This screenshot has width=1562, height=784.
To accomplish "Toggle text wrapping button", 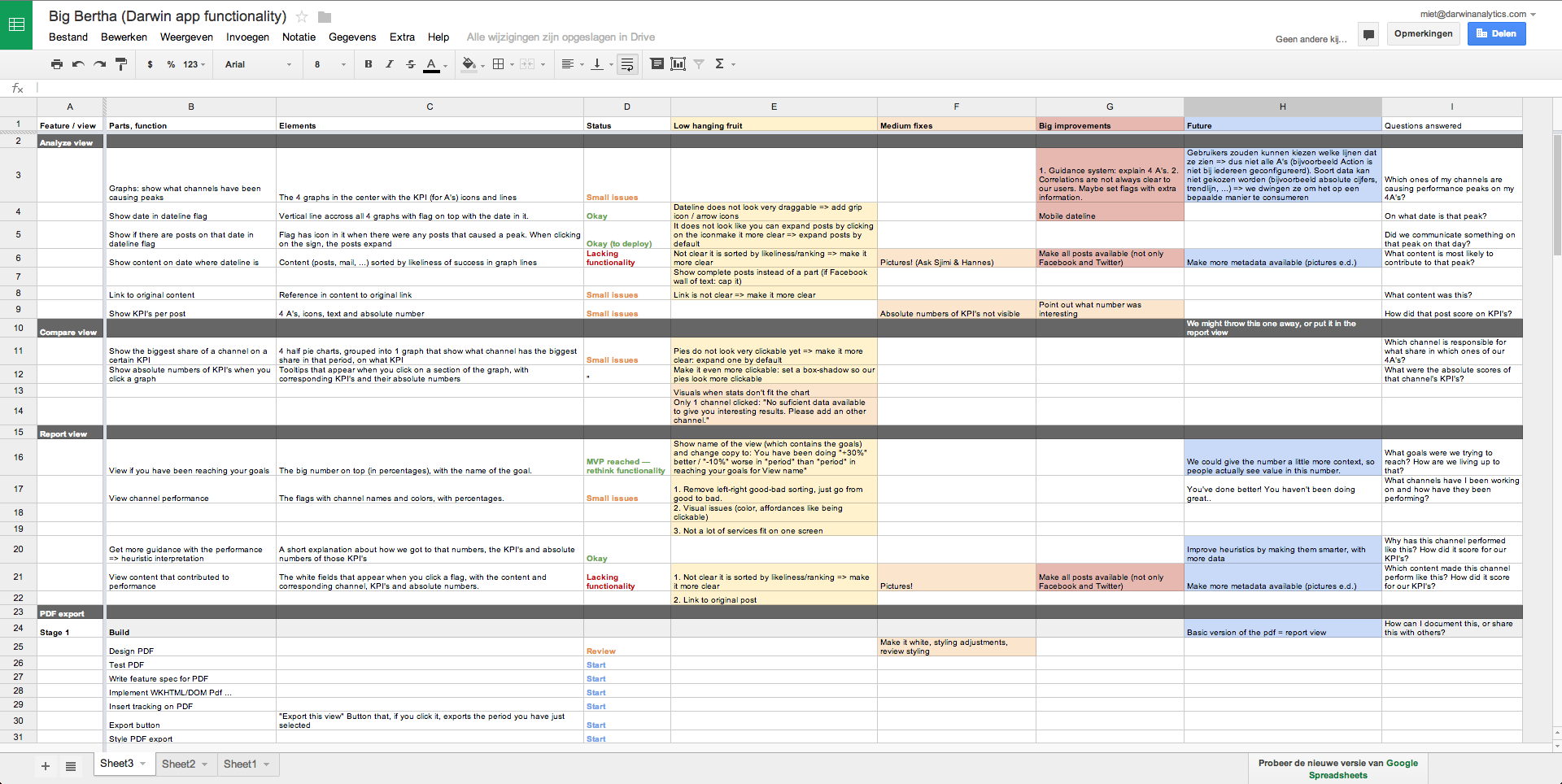I will [627, 64].
